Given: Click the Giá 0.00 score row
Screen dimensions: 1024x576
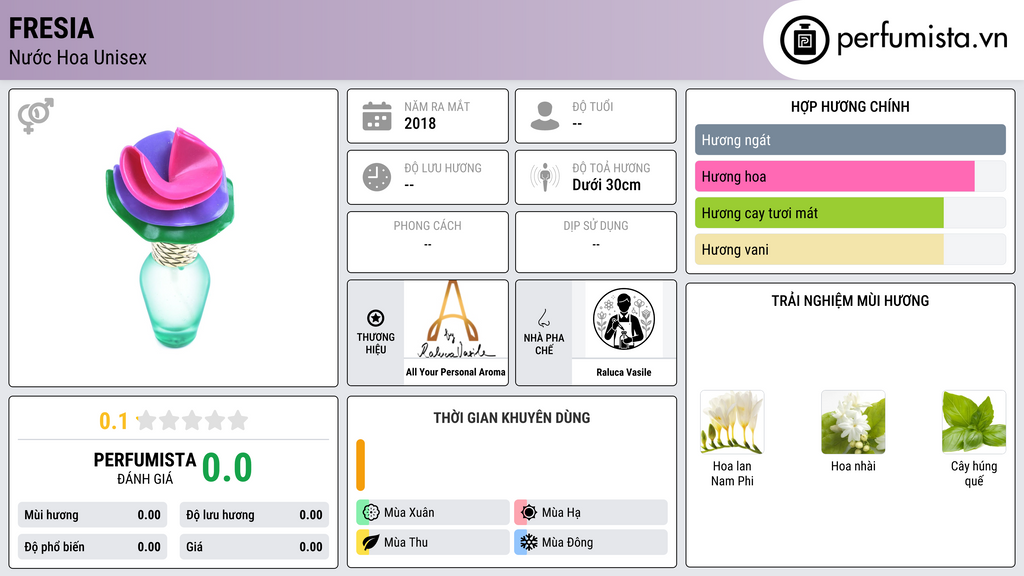Looking at the screenshot, I should pyautogui.click(x=254, y=547).
